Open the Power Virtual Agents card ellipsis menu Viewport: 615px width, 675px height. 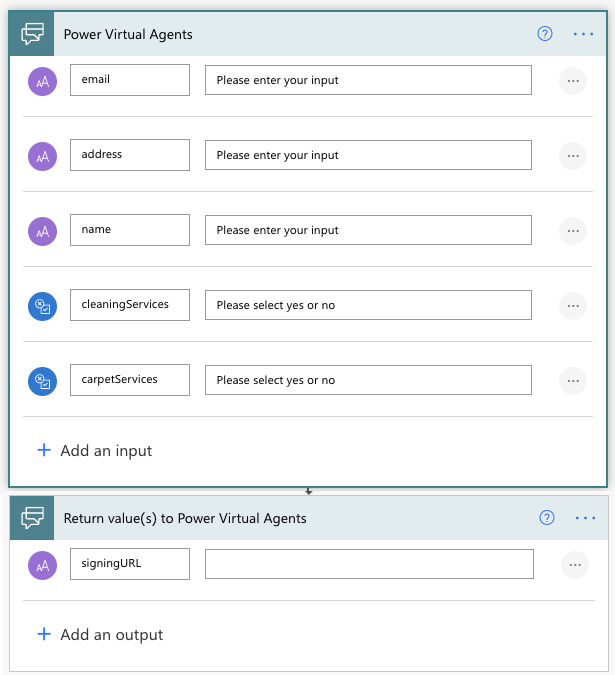pyautogui.click(x=584, y=33)
